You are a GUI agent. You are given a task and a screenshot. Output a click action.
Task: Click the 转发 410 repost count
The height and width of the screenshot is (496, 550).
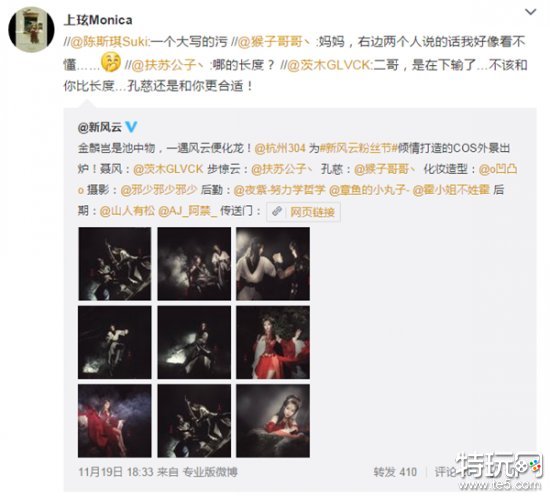tap(395, 472)
